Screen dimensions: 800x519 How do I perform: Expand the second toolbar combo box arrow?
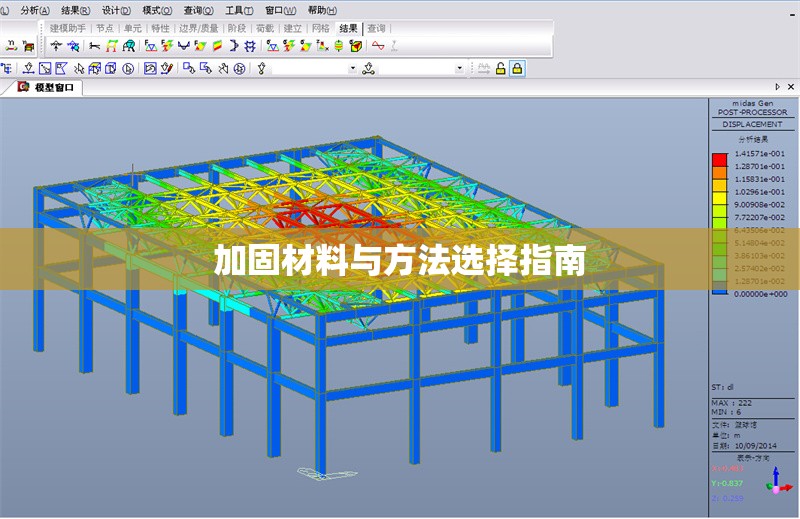(460, 68)
